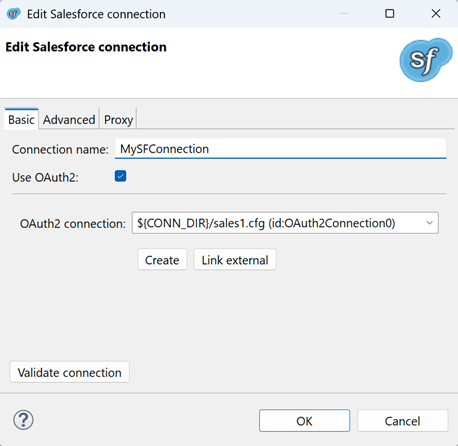
Task: Click the help question mark icon
Action: pos(23,420)
